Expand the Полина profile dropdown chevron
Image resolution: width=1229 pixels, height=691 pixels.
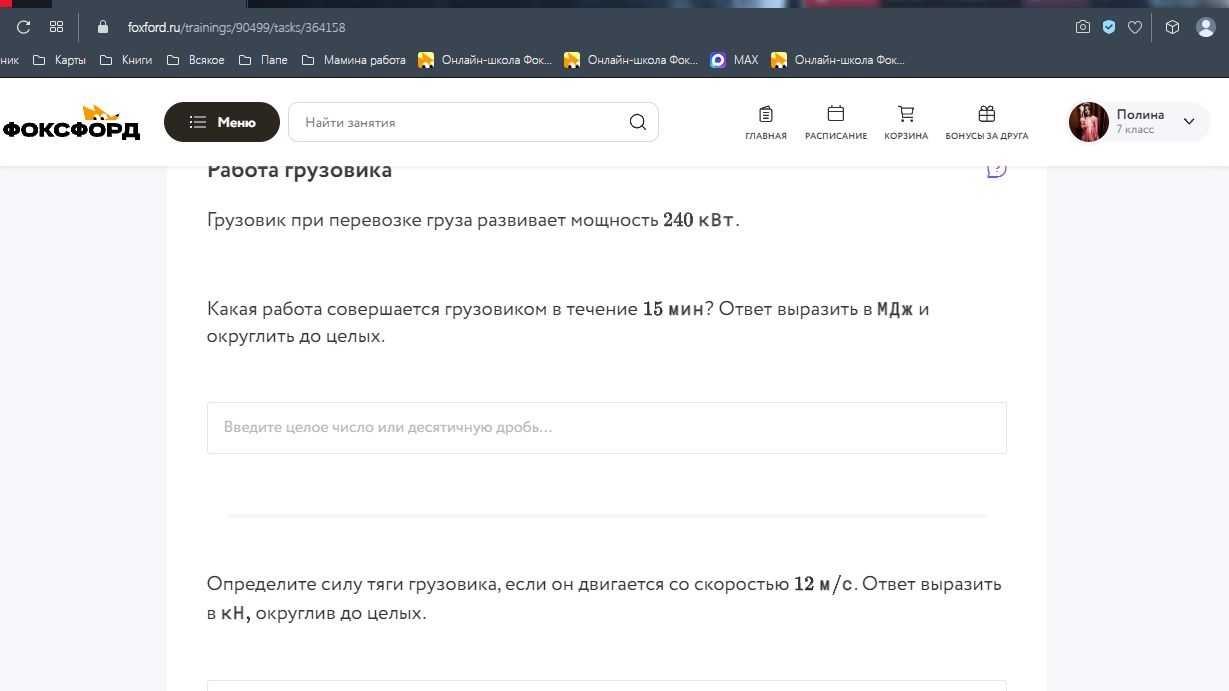click(1189, 122)
